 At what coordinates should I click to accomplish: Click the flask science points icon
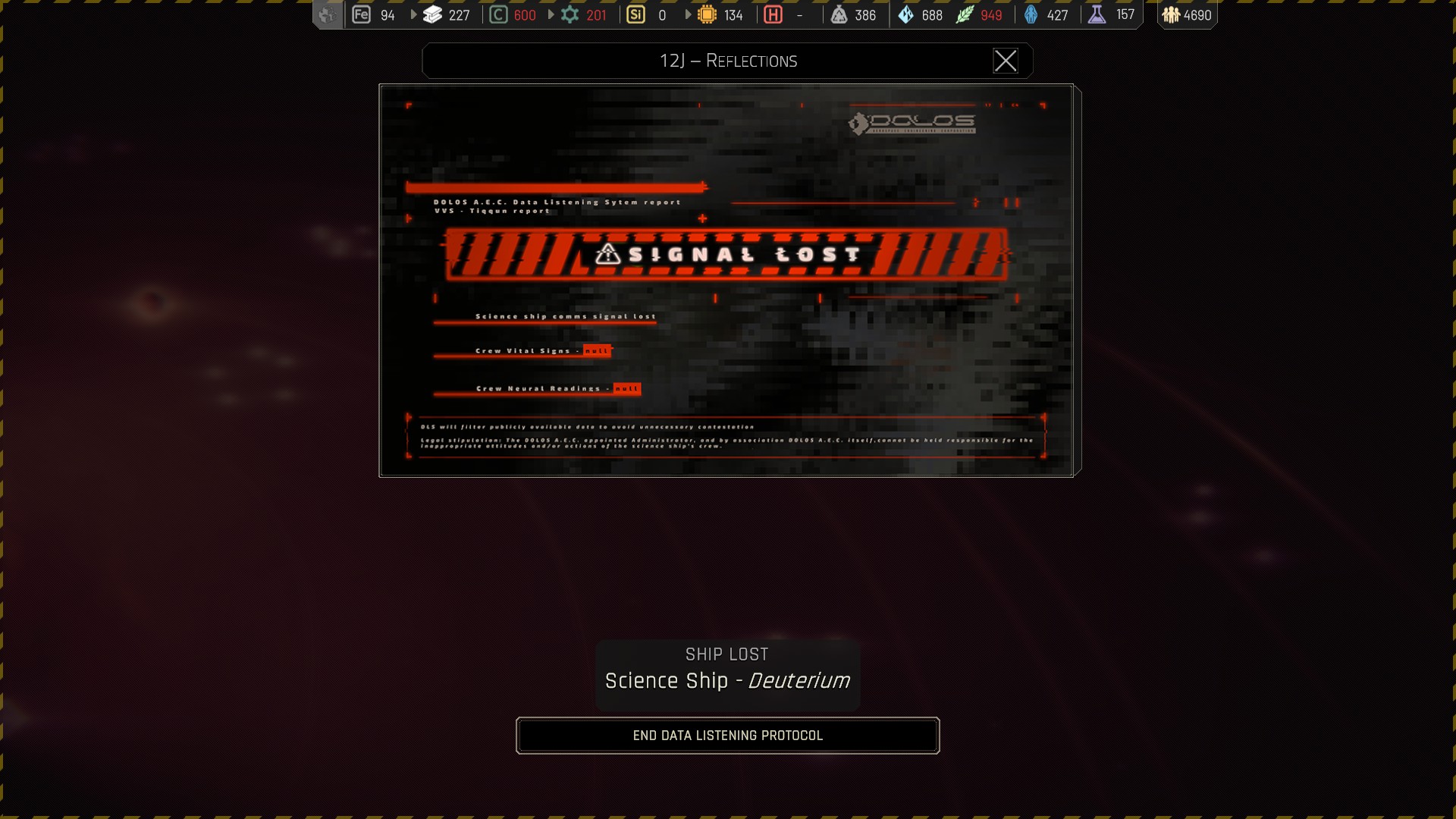pyautogui.click(x=1097, y=14)
